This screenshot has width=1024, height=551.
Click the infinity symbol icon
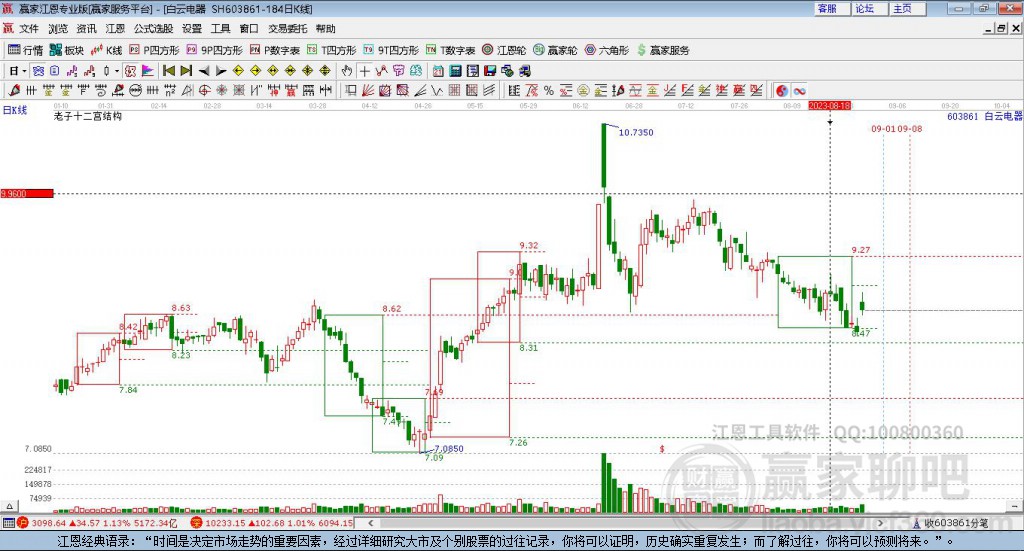click(x=799, y=91)
